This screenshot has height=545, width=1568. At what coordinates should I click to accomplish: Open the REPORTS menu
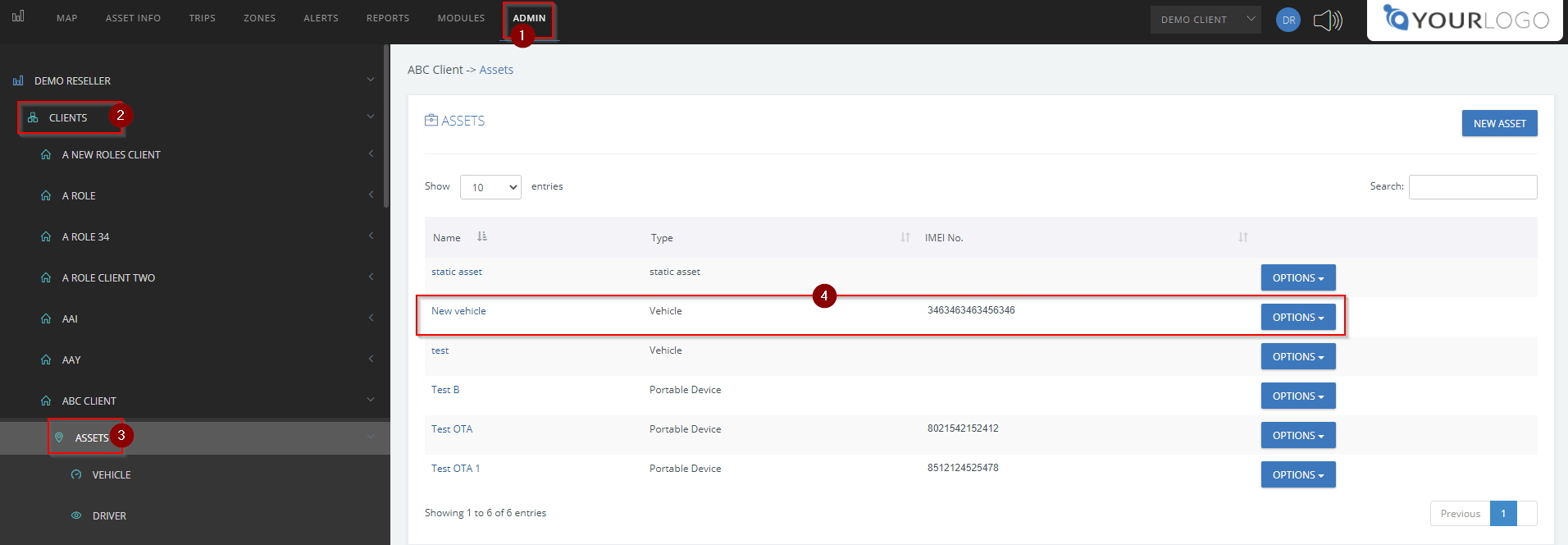(388, 18)
